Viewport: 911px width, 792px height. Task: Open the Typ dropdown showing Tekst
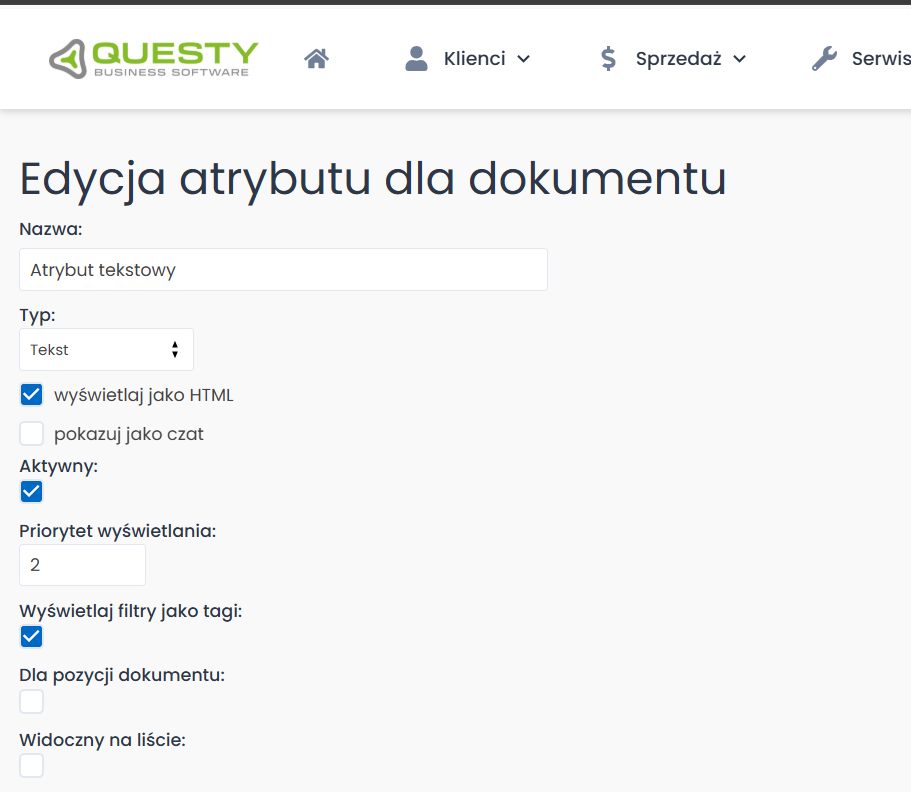click(x=106, y=349)
